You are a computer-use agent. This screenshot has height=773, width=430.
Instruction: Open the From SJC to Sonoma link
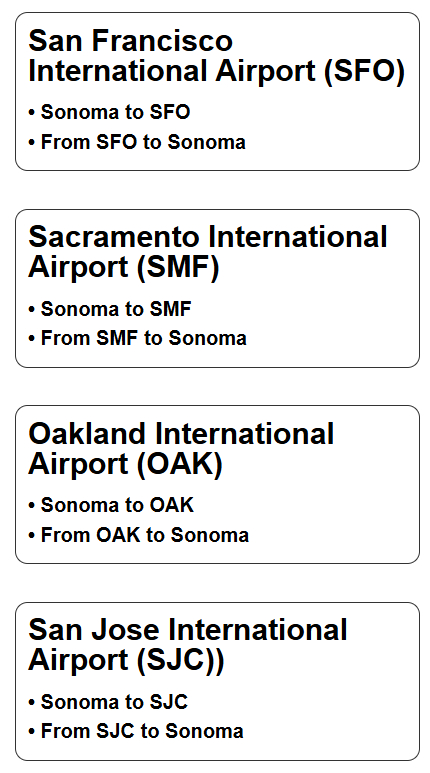tap(142, 731)
